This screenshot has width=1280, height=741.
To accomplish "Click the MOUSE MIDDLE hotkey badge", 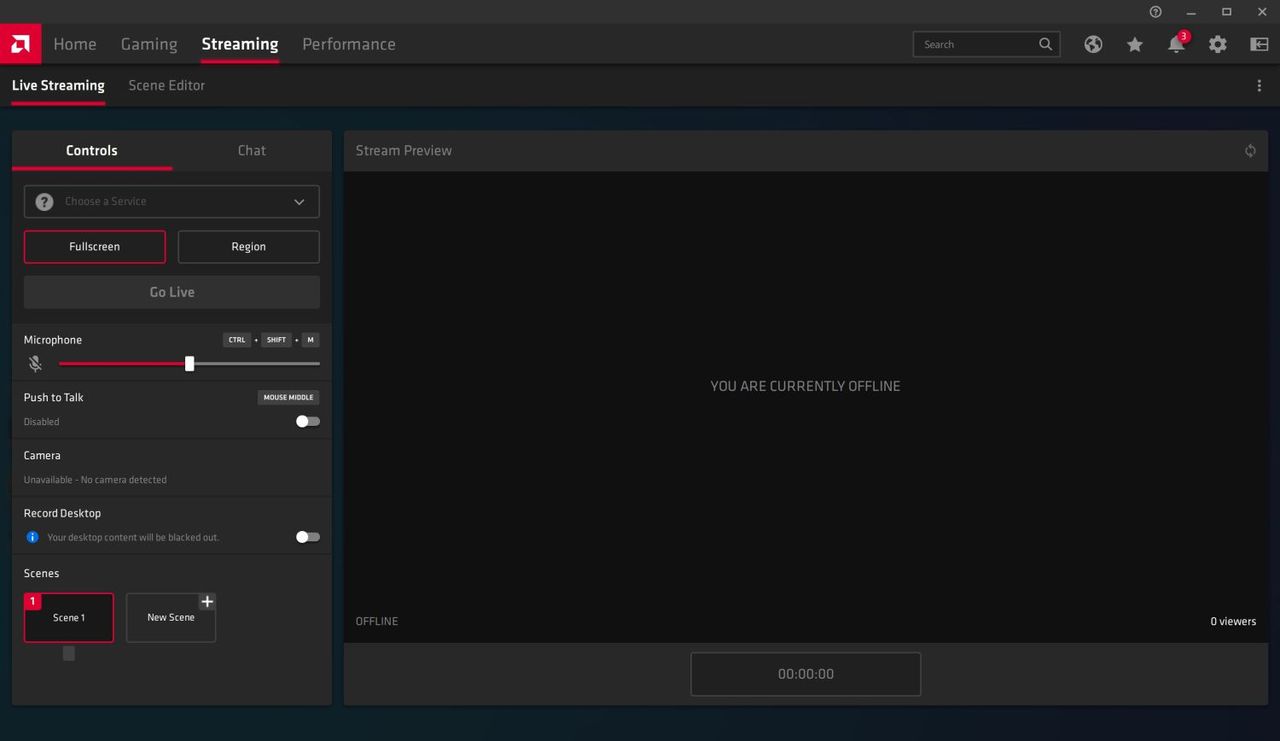I will (x=289, y=398).
